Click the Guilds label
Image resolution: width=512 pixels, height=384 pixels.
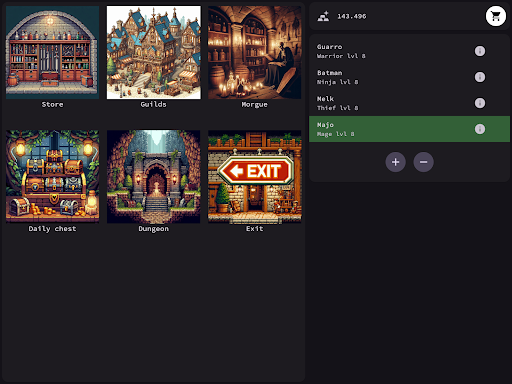[154, 104]
